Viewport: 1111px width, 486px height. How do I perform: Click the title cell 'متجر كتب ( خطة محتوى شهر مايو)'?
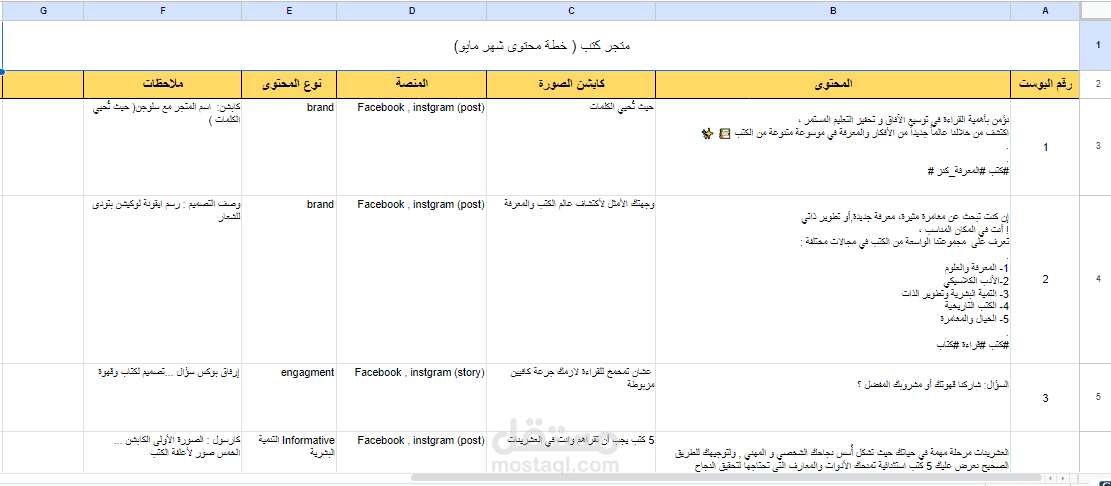542,45
